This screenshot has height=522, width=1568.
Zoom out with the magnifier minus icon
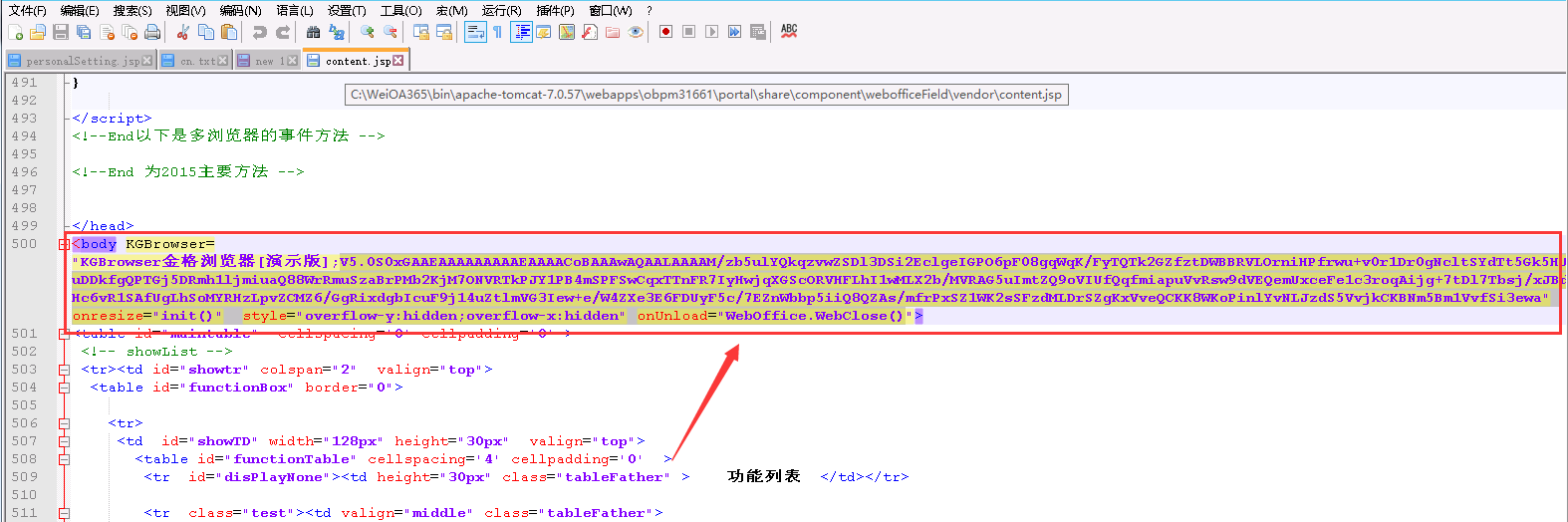(x=391, y=32)
